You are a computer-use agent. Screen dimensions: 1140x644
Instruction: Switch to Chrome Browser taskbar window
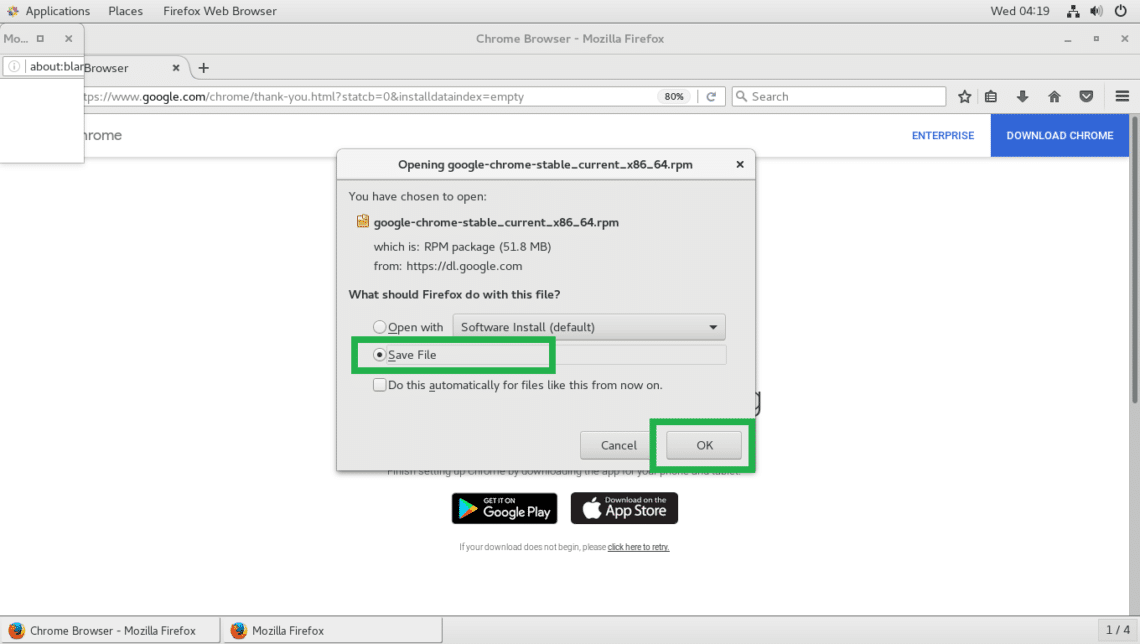111,630
